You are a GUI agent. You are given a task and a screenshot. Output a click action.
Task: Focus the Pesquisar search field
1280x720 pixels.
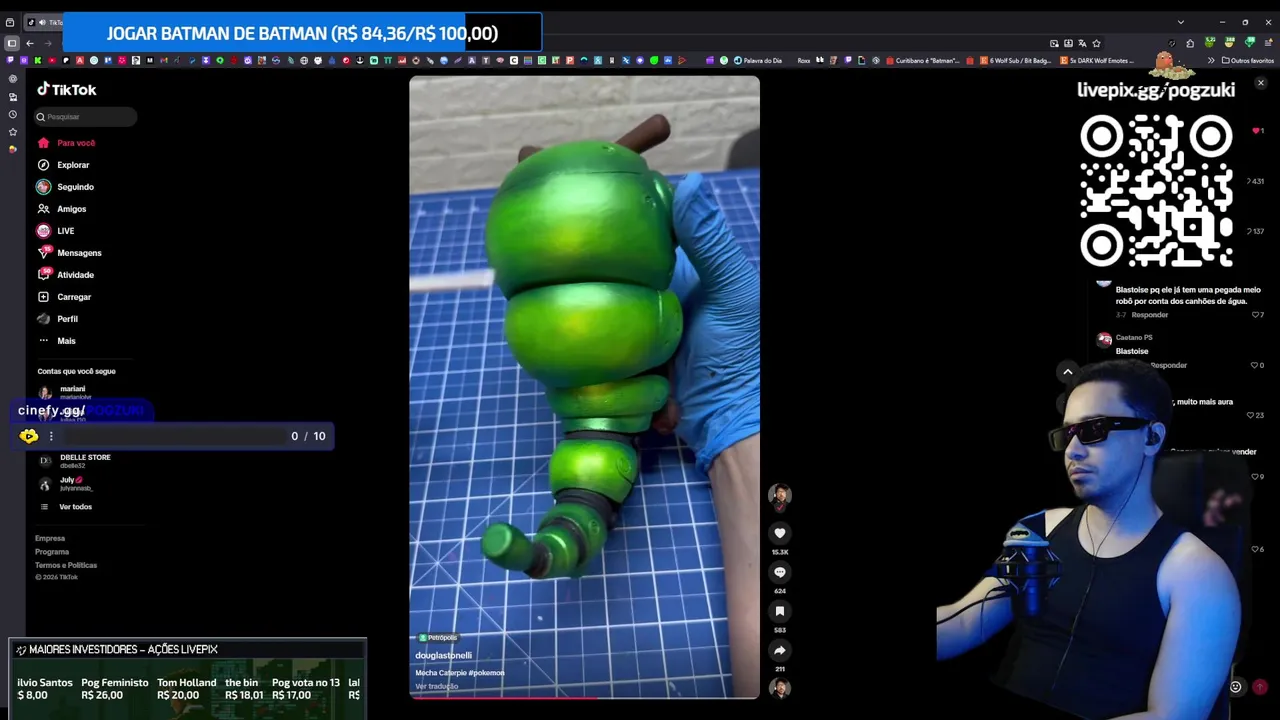(85, 117)
